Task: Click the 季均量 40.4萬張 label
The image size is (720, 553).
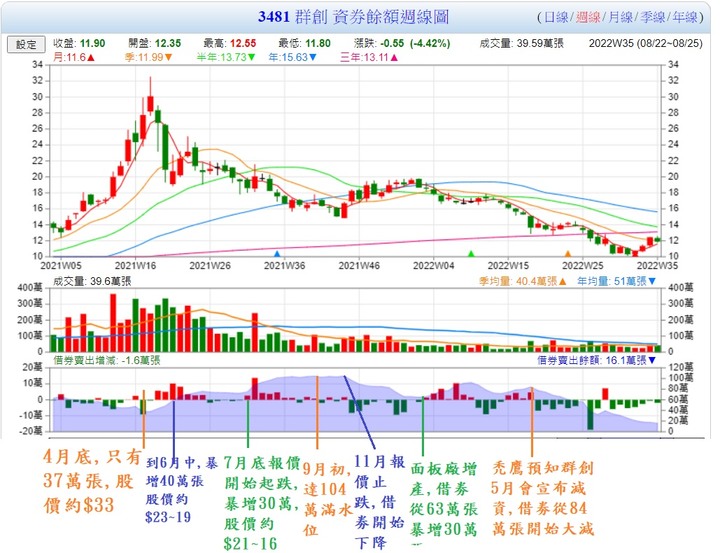Action: click(x=523, y=281)
